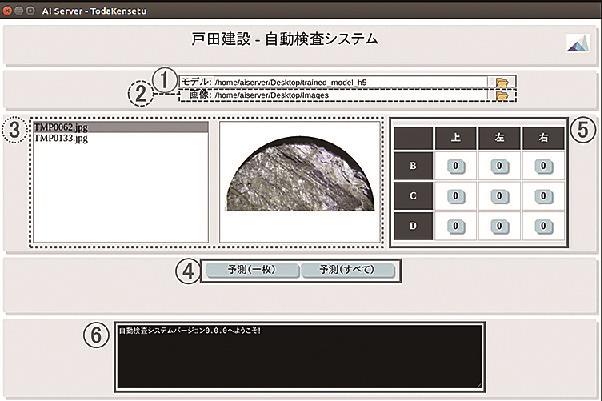Click the B row header
This screenshot has height=401, width=602.
413,166
